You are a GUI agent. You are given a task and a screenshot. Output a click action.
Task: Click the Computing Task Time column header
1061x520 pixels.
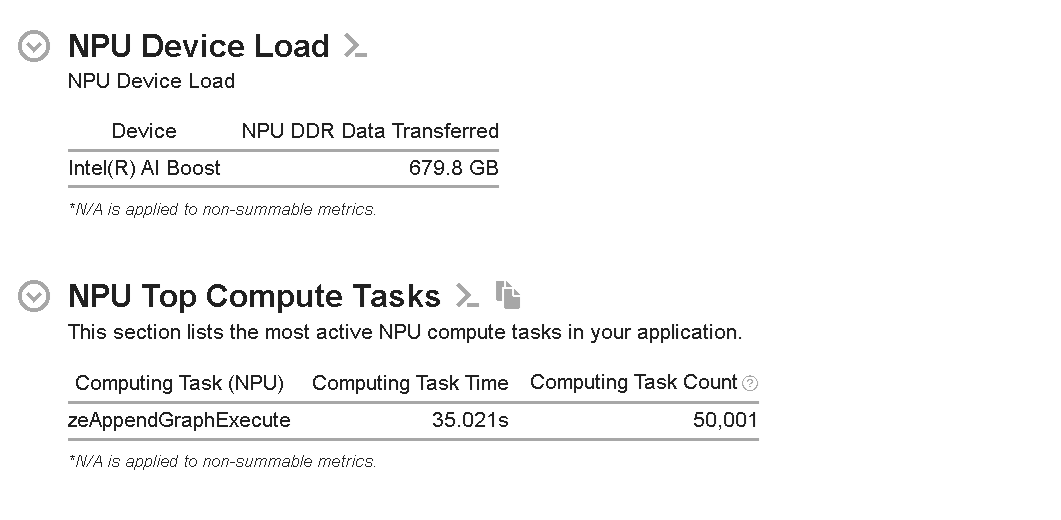point(410,383)
